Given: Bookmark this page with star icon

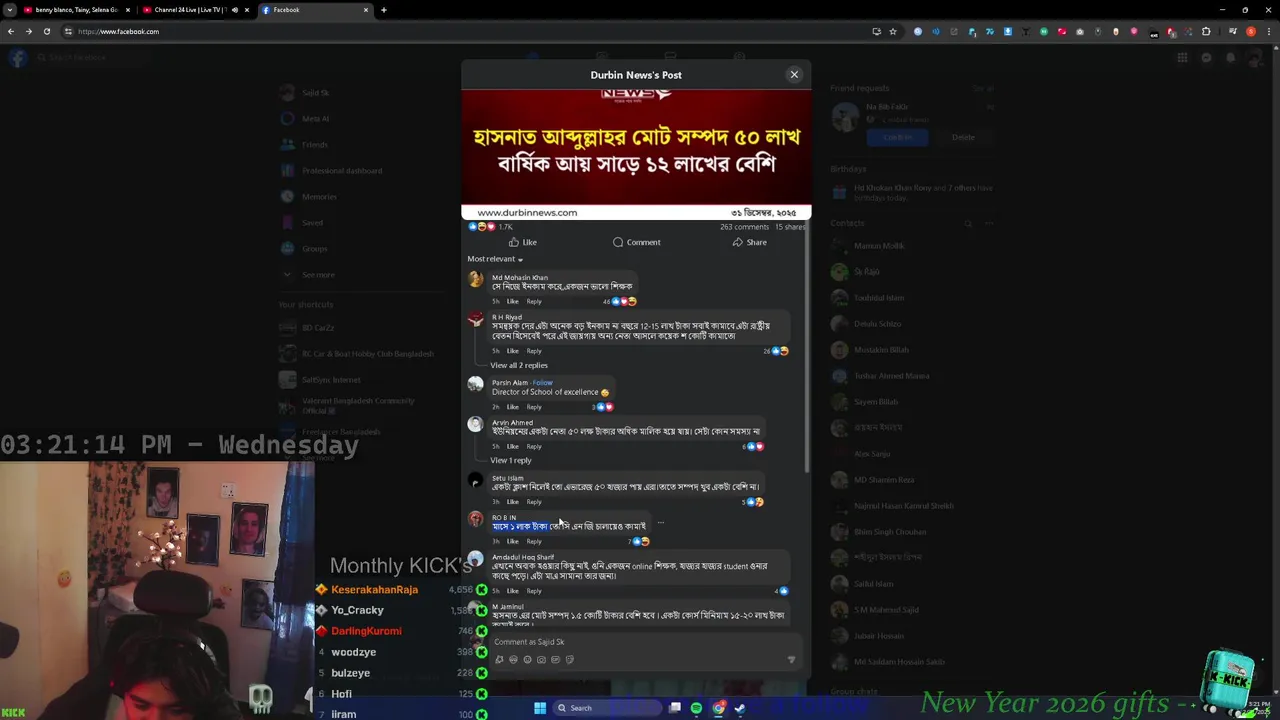Looking at the screenshot, I should point(894,31).
